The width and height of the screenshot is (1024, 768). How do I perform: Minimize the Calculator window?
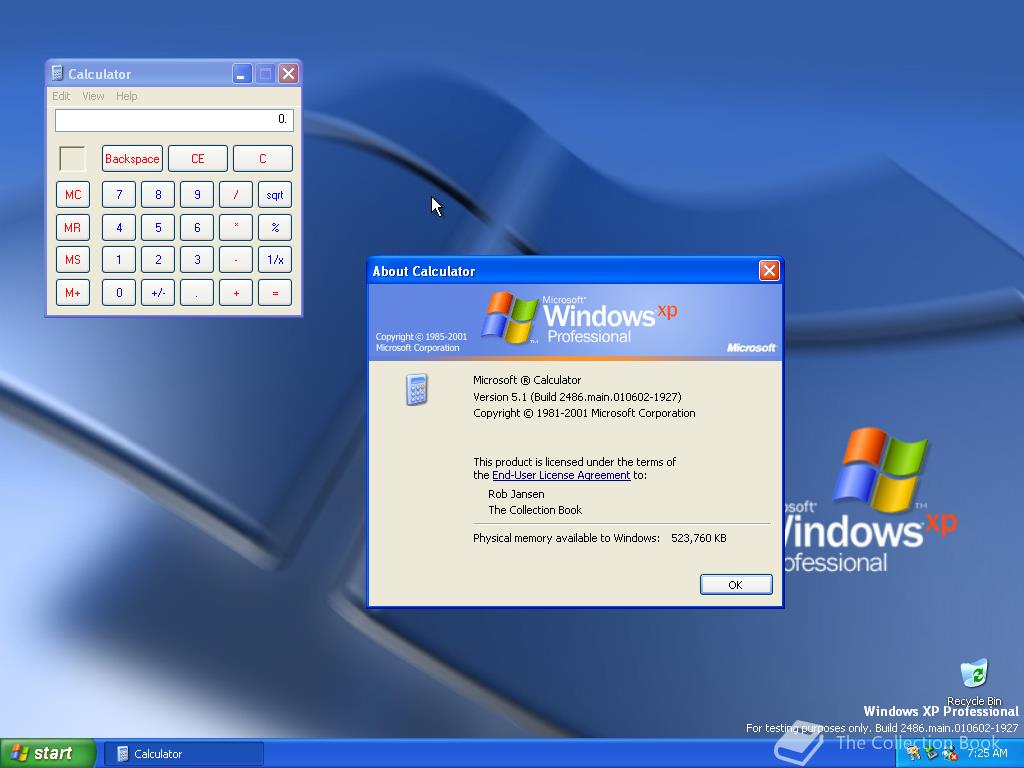242,73
